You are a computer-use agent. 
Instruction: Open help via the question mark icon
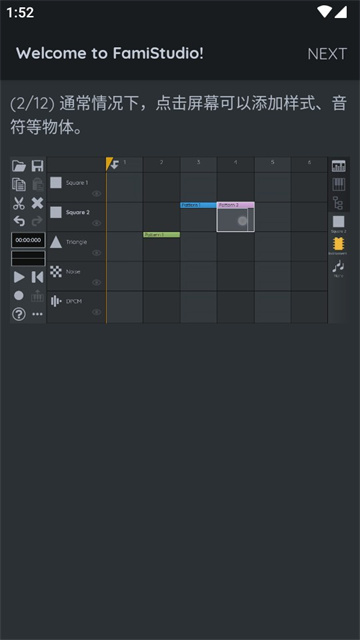pos(19,314)
